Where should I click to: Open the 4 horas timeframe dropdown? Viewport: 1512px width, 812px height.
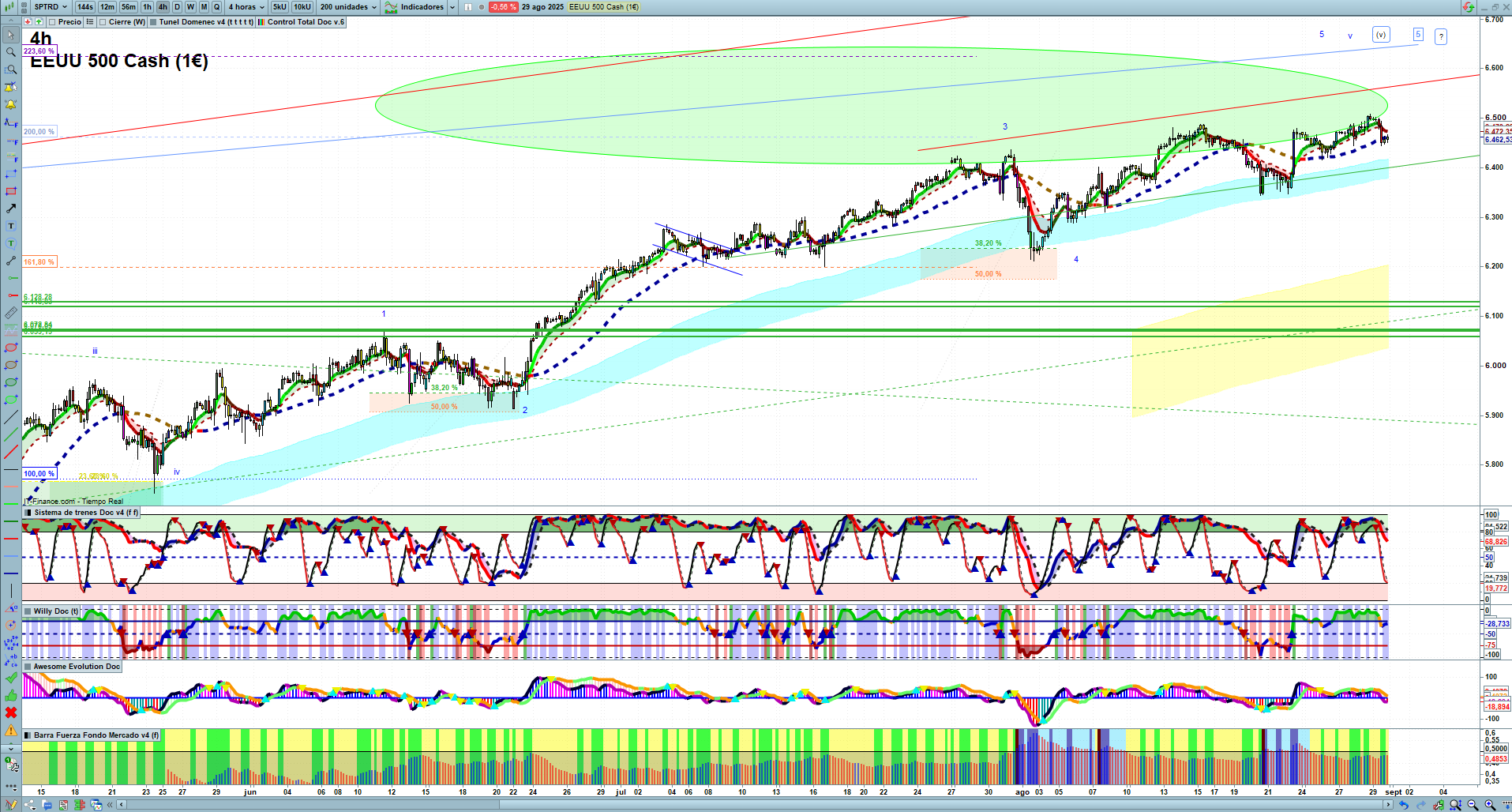(246, 7)
